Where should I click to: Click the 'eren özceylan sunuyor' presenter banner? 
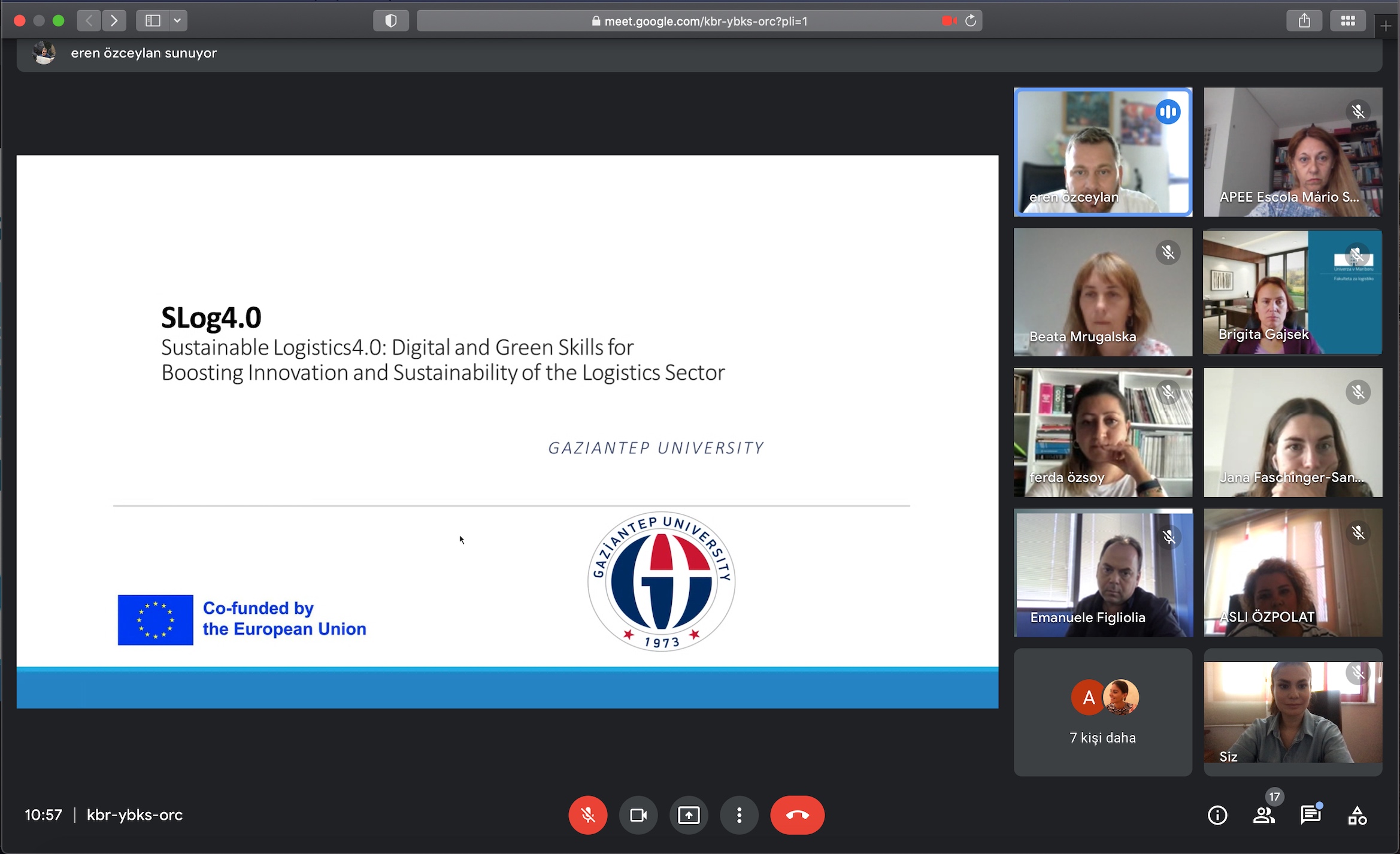(144, 53)
